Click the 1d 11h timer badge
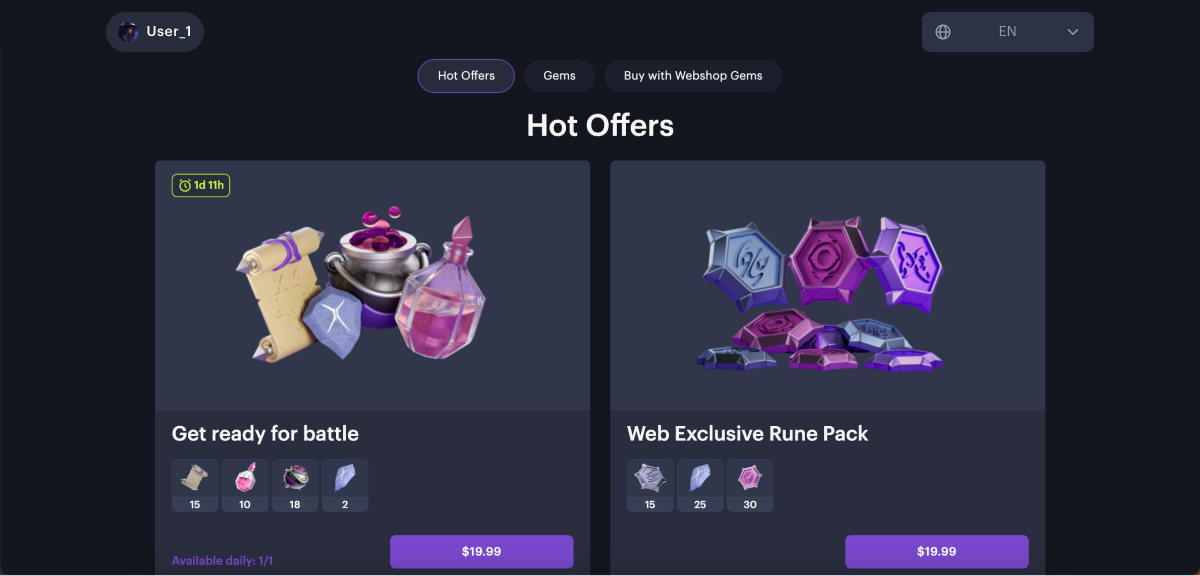 [x=201, y=185]
